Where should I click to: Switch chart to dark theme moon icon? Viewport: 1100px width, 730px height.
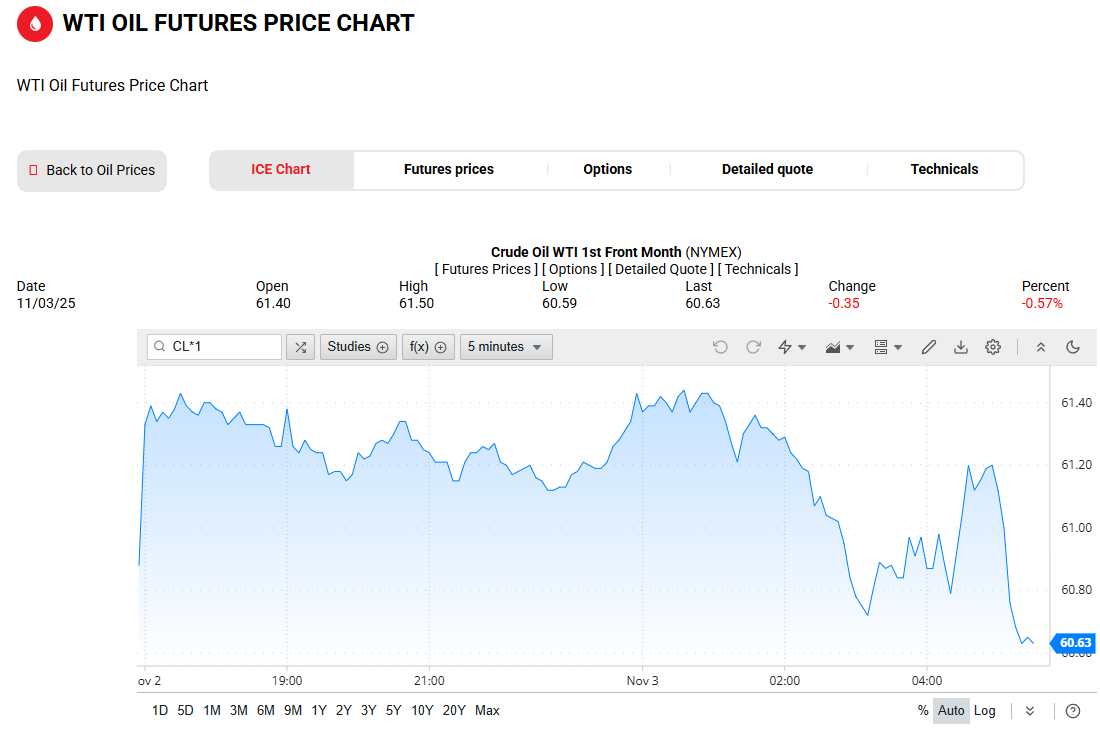pos(1073,347)
